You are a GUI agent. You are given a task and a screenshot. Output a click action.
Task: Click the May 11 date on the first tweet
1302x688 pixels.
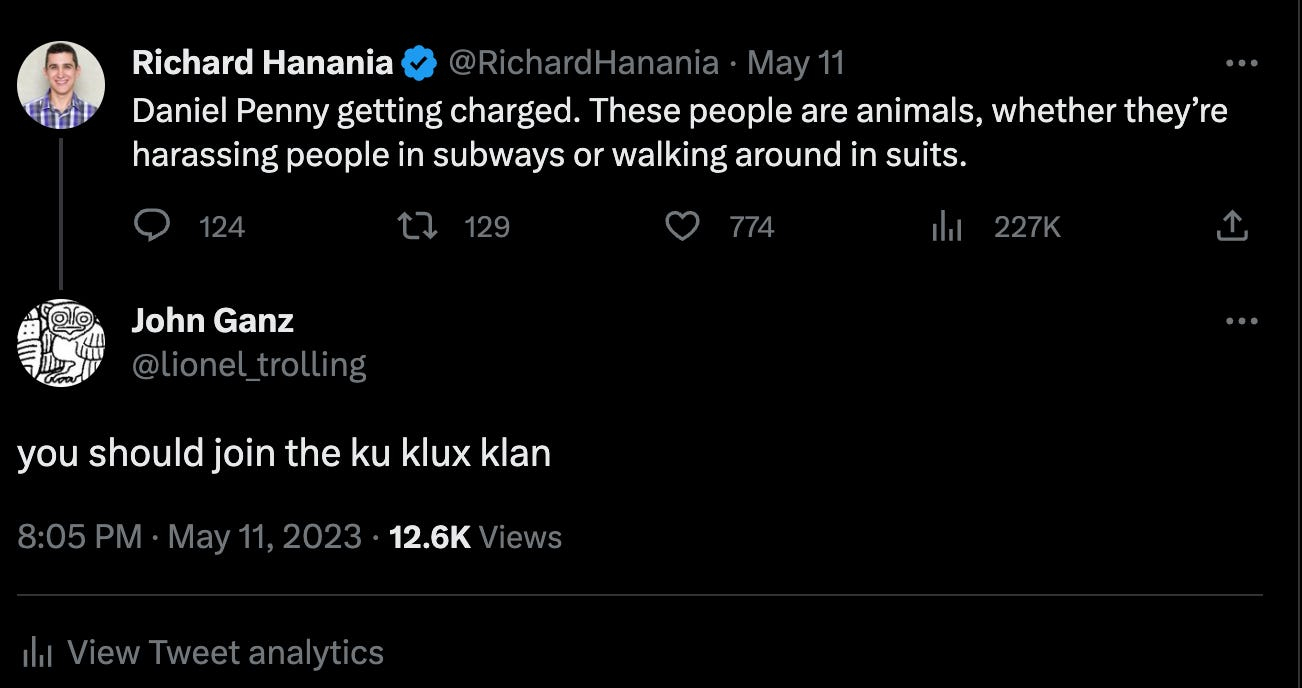coord(796,64)
